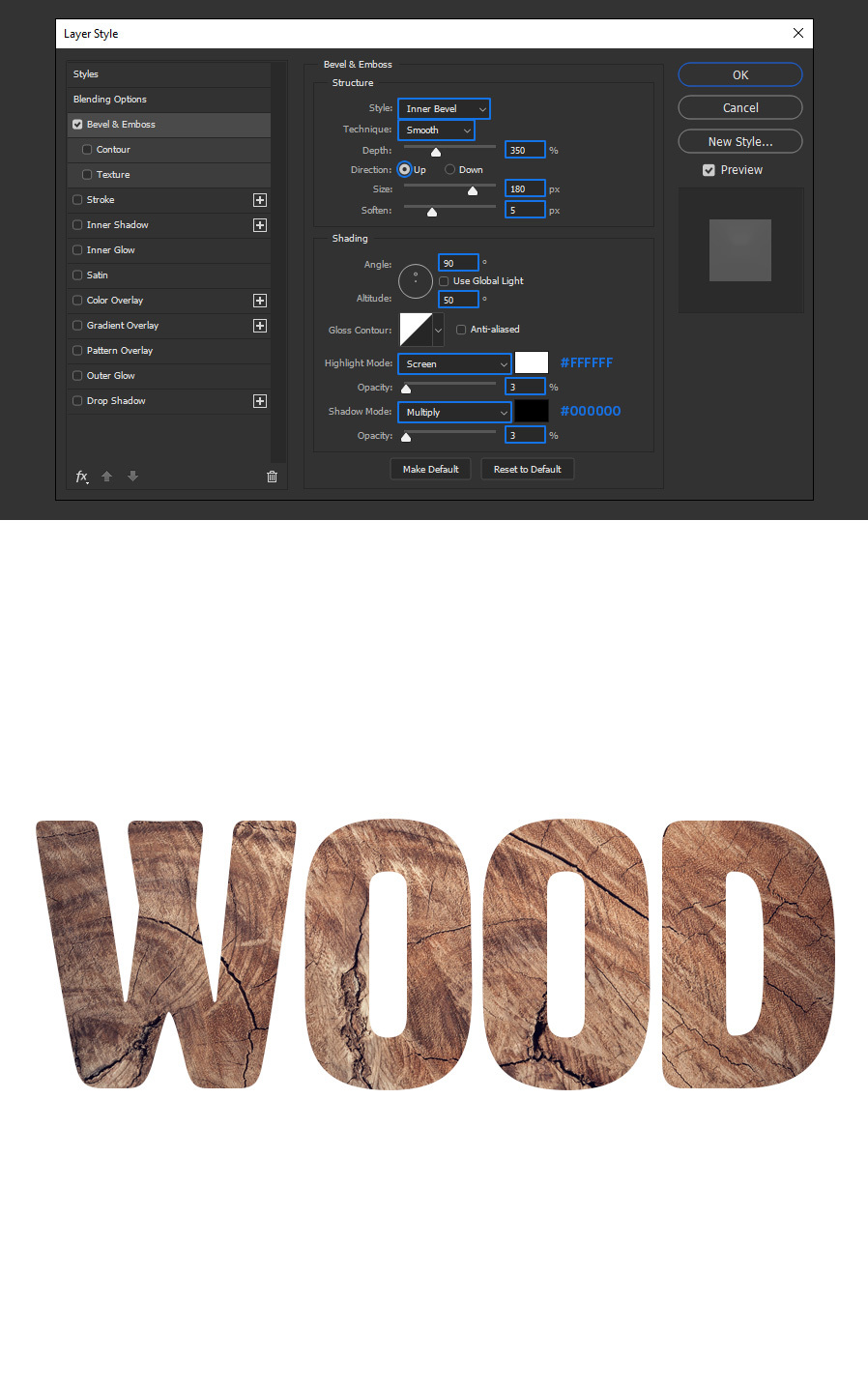This screenshot has width=868, height=1388.
Task: Select the Down direction radio button
Action: click(x=449, y=169)
